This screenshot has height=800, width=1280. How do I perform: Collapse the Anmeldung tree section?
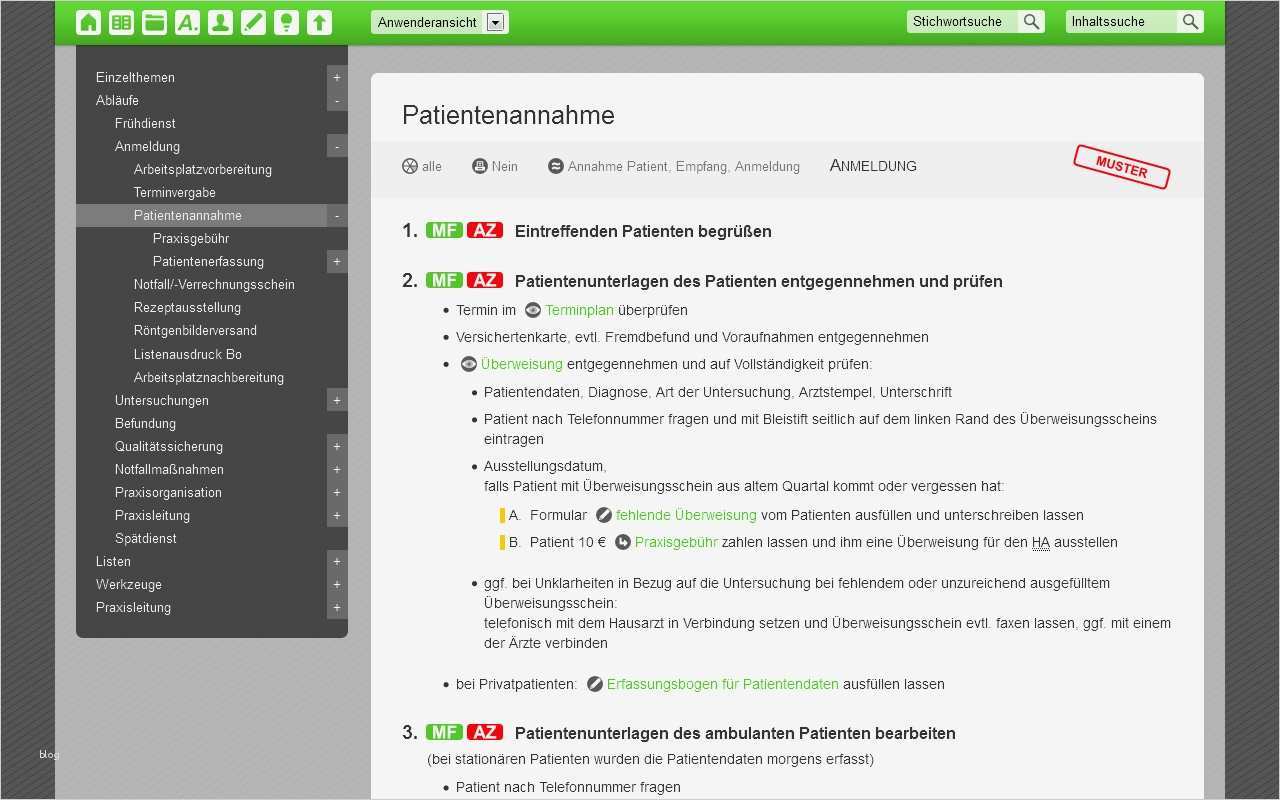pyautogui.click(x=336, y=145)
